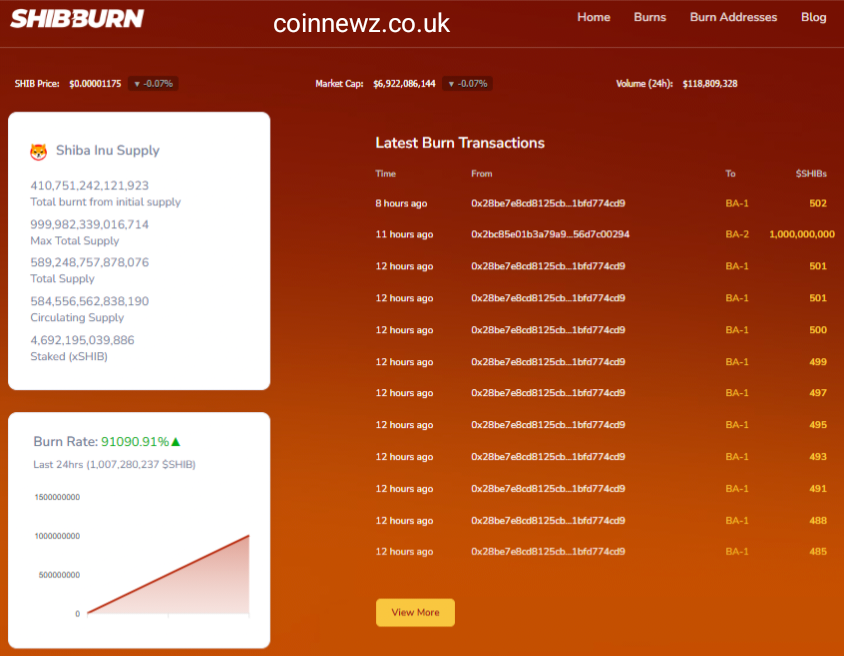This screenshot has width=844, height=656.
Task: Click the Shiba Inu Supply heading
Action: coord(108,151)
